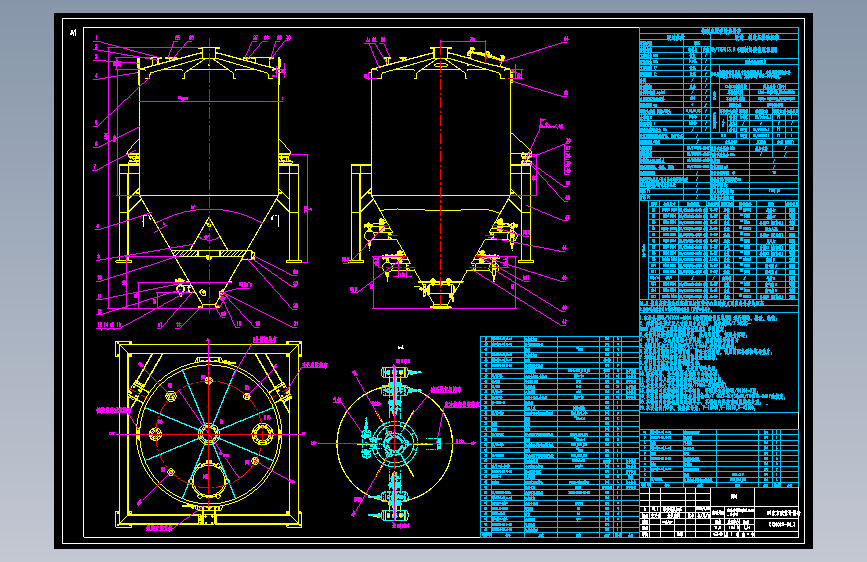Image resolution: width=867 pixels, height=562 pixels.
Task: Select callout number 1 leader label
Action: (x=96, y=38)
